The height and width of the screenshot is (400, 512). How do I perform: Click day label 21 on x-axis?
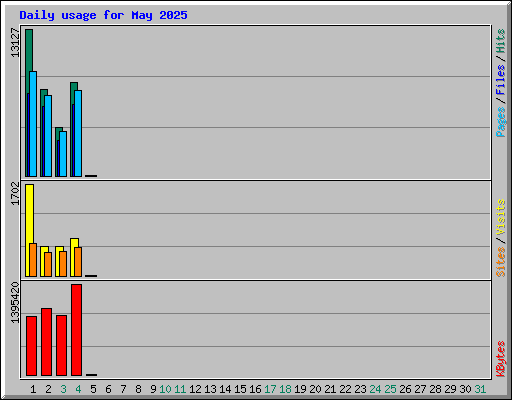pos(330,389)
